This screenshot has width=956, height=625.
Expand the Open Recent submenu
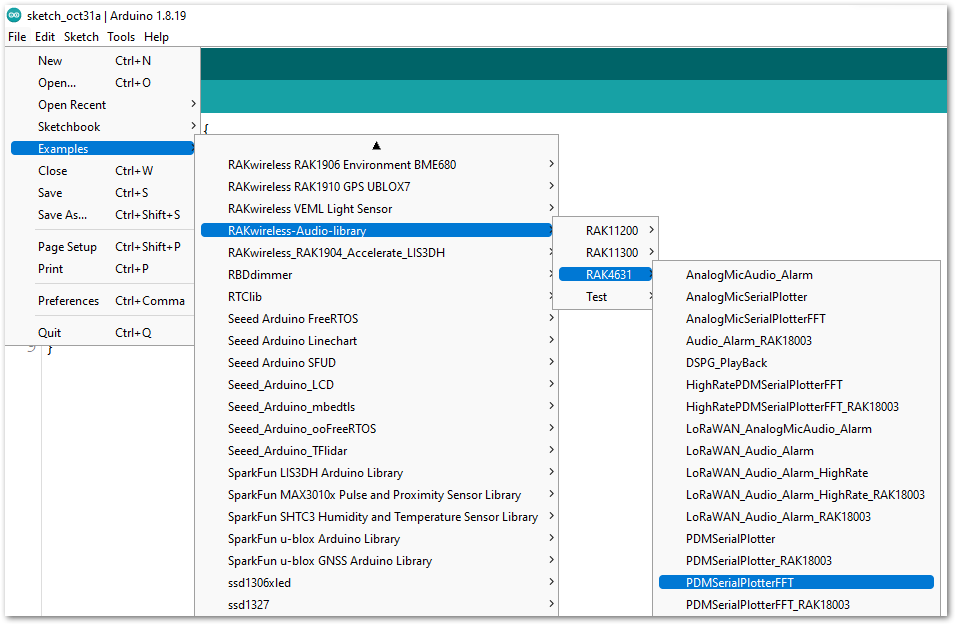point(70,104)
